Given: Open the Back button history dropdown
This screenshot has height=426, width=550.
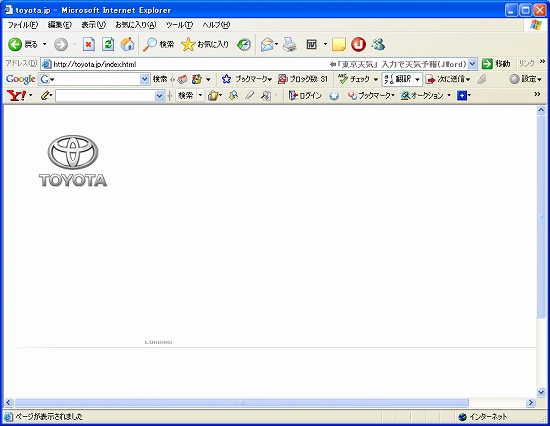Looking at the screenshot, I should click(45, 44).
